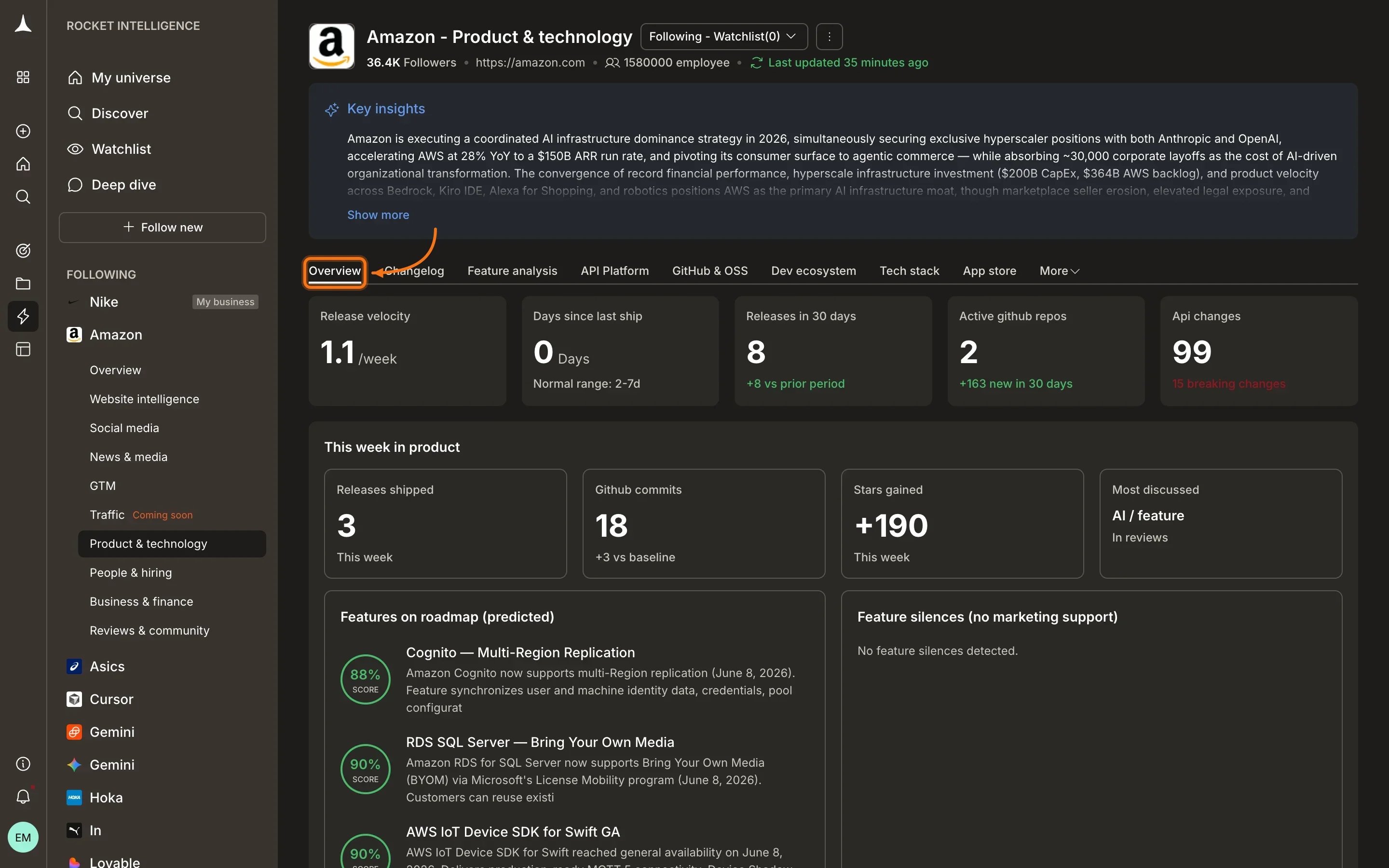
Task: Click My business tag next to Nike
Action: tap(225, 302)
